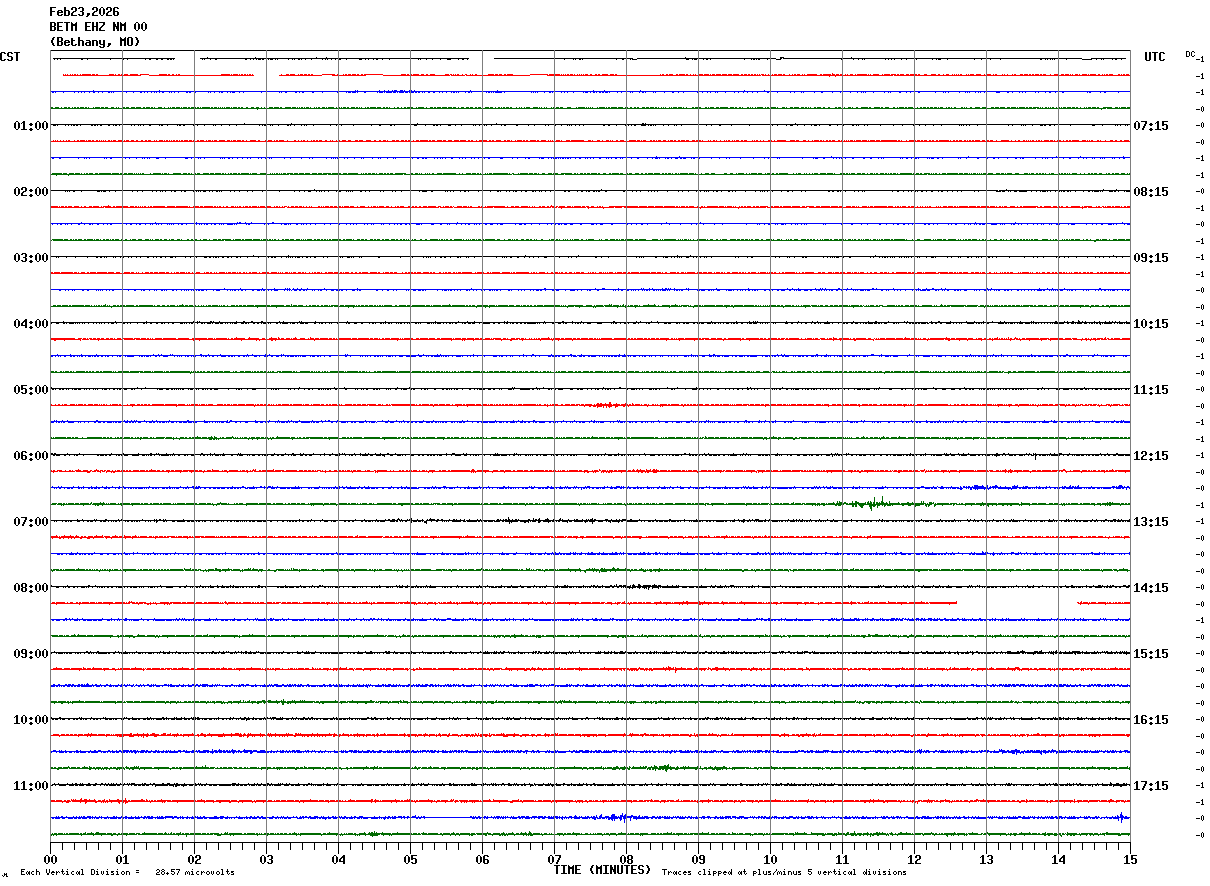Viewport: 1210px width, 886px height.
Task: Select the 08:00 CST row label
Action: 30,588
